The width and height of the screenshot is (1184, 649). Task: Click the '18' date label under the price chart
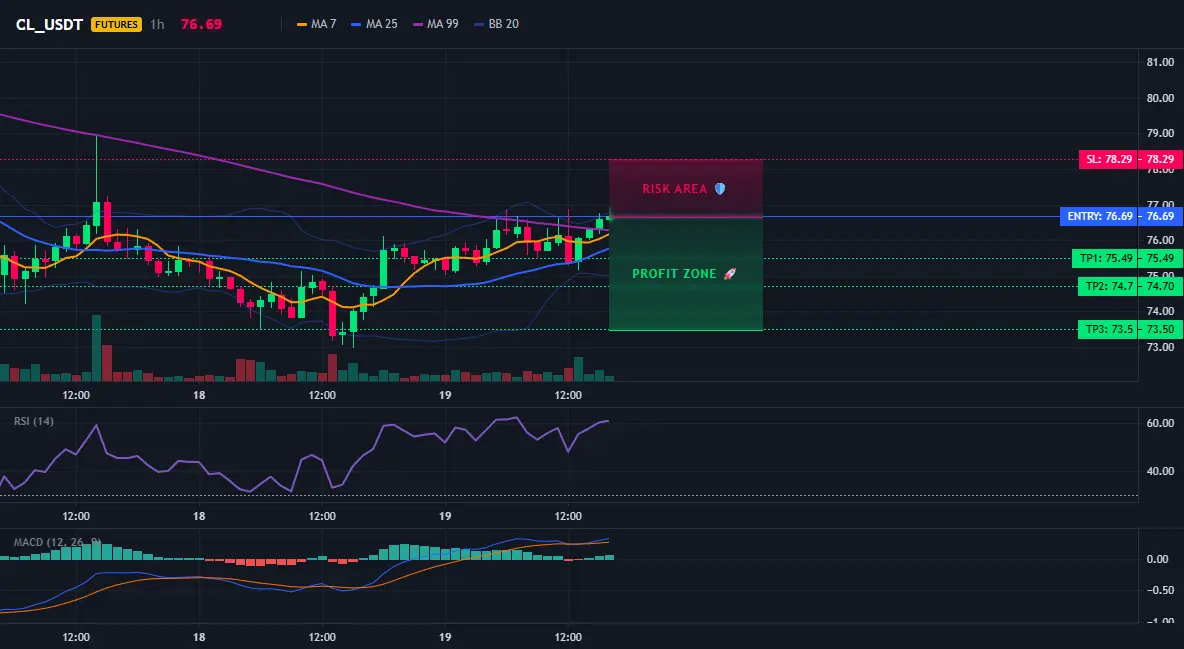(199, 395)
